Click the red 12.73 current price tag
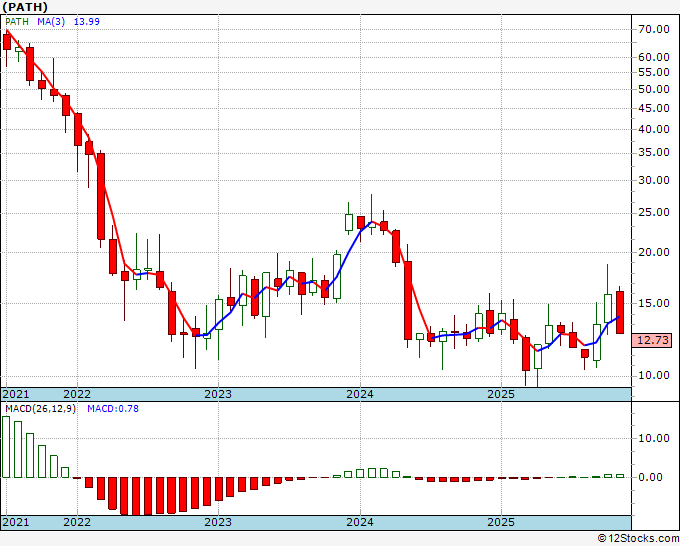The height and width of the screenshot is (546, 680). tap(652, 340)
